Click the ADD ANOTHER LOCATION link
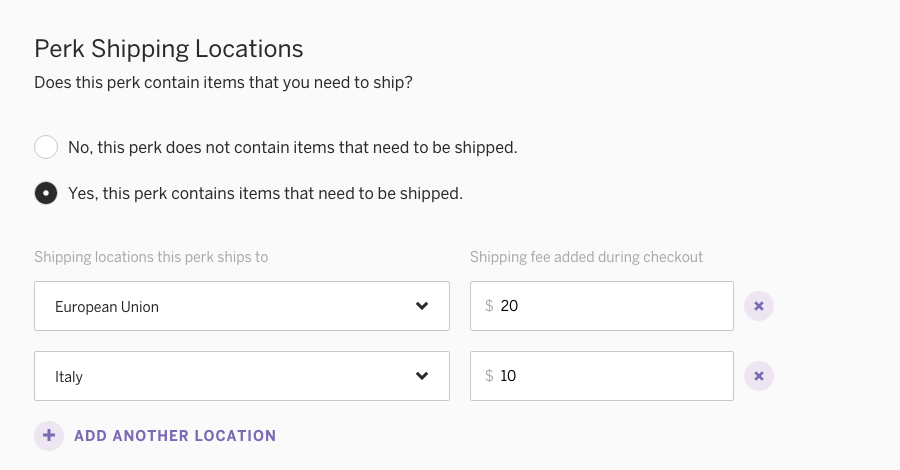This screenshot has height=470, width=900. pyautogui.click(x=175, y=436)
